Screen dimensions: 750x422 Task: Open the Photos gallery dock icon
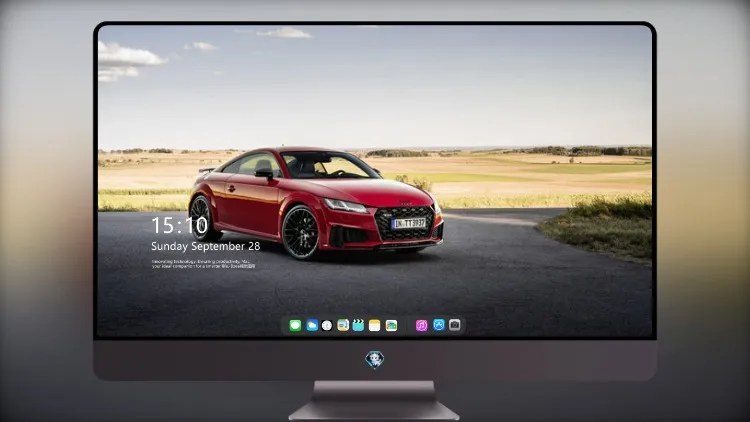click(x=391, y=325)
